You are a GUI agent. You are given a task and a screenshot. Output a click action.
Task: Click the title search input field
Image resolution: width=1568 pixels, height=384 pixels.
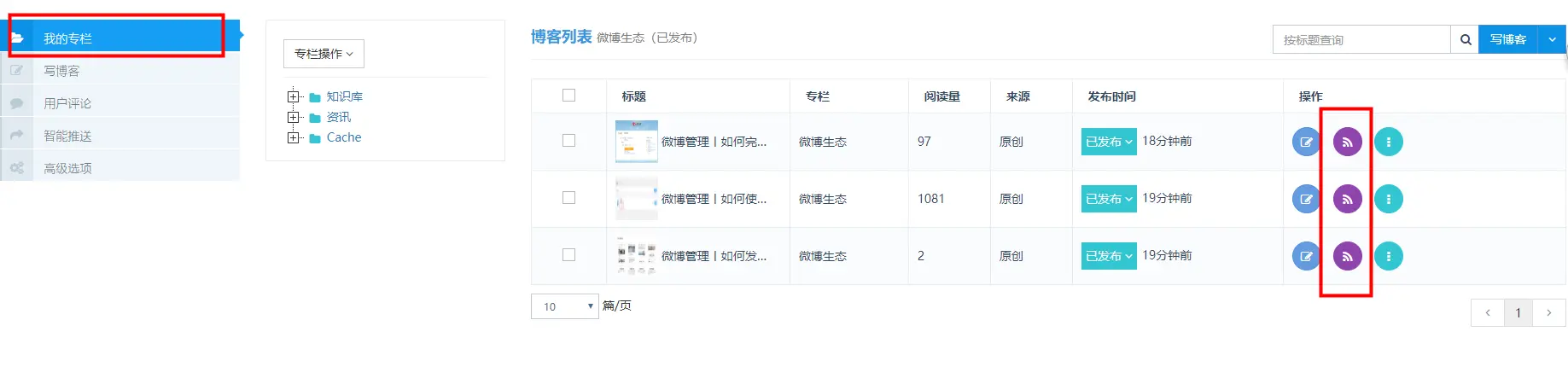[1361, 39]
